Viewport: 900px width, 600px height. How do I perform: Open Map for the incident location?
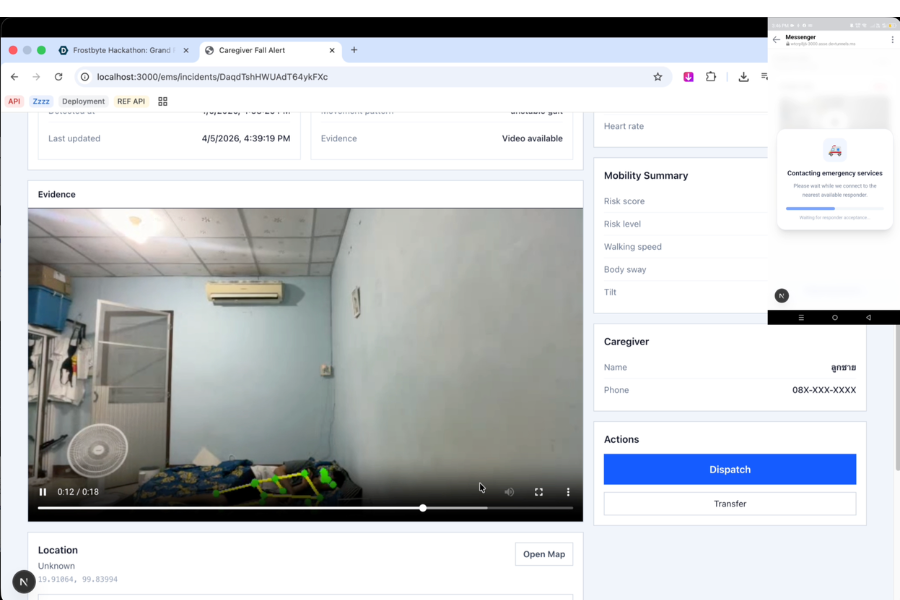[x=544, y=554]
